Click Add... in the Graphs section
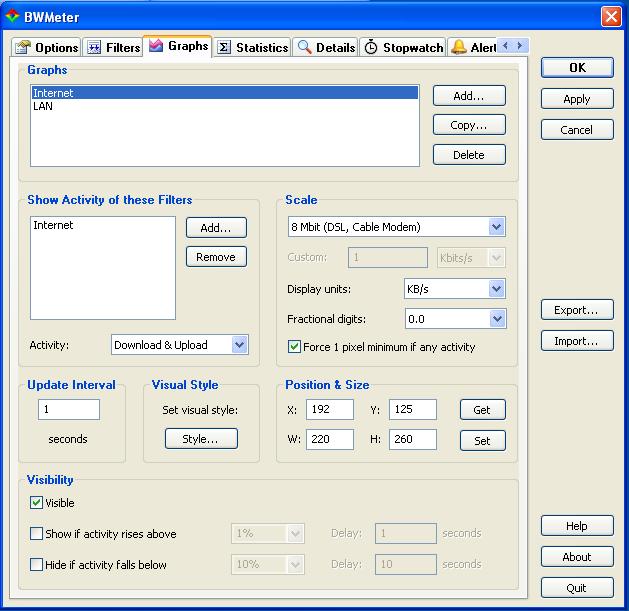 coord(469,95)
